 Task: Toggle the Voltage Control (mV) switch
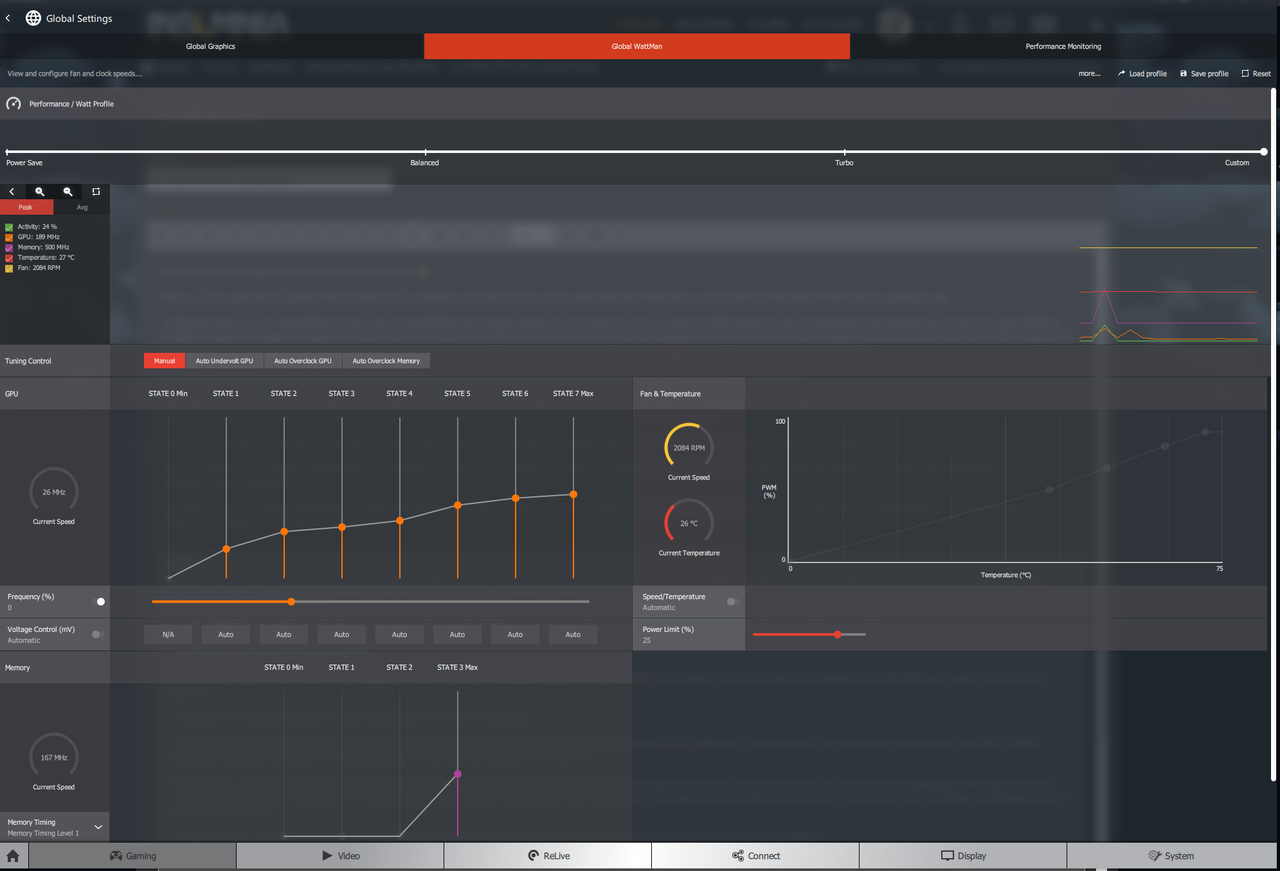tap(97, 634)
